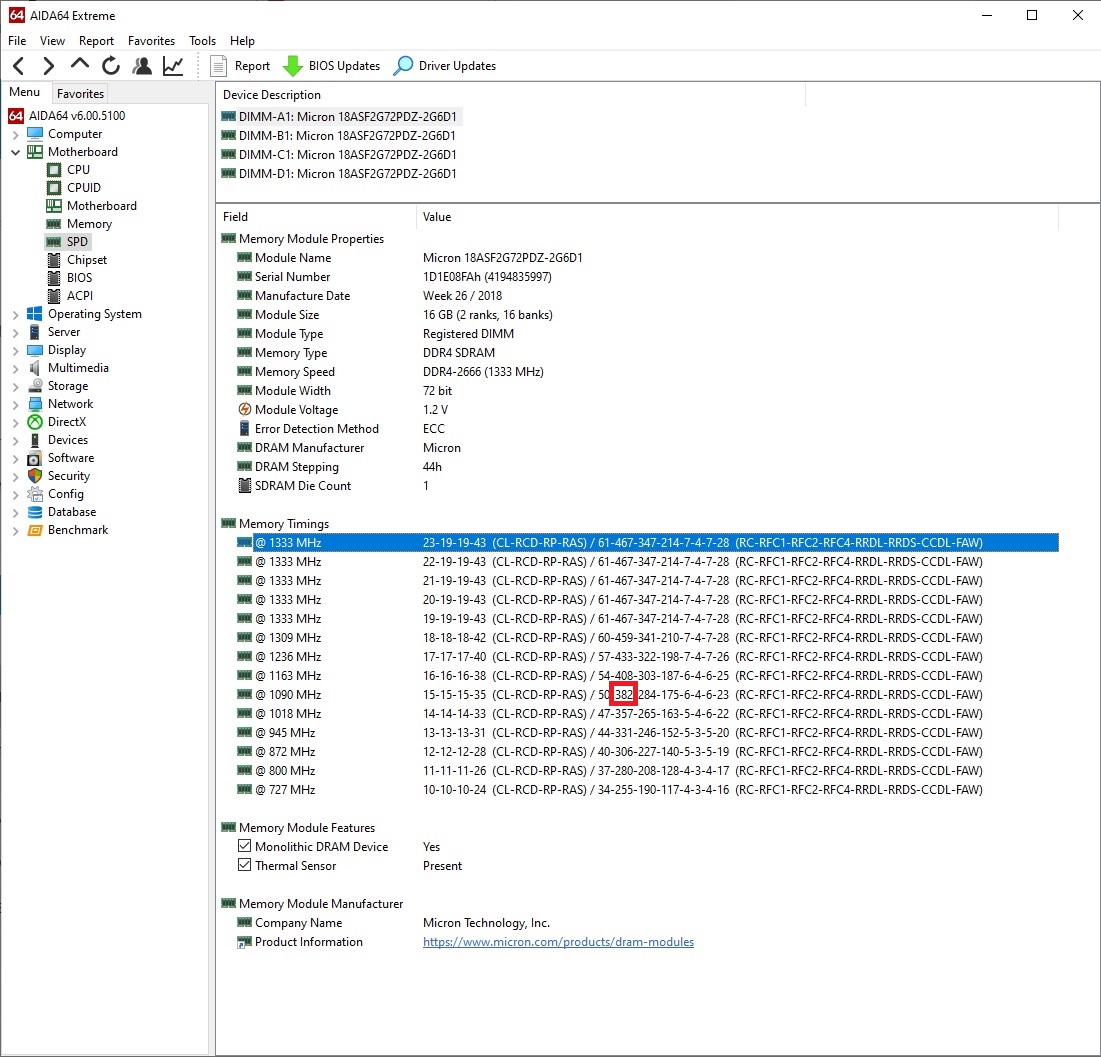
Task: Select the AIDA64 v6.00.5100 root node
Action: [x=67, y=115]
